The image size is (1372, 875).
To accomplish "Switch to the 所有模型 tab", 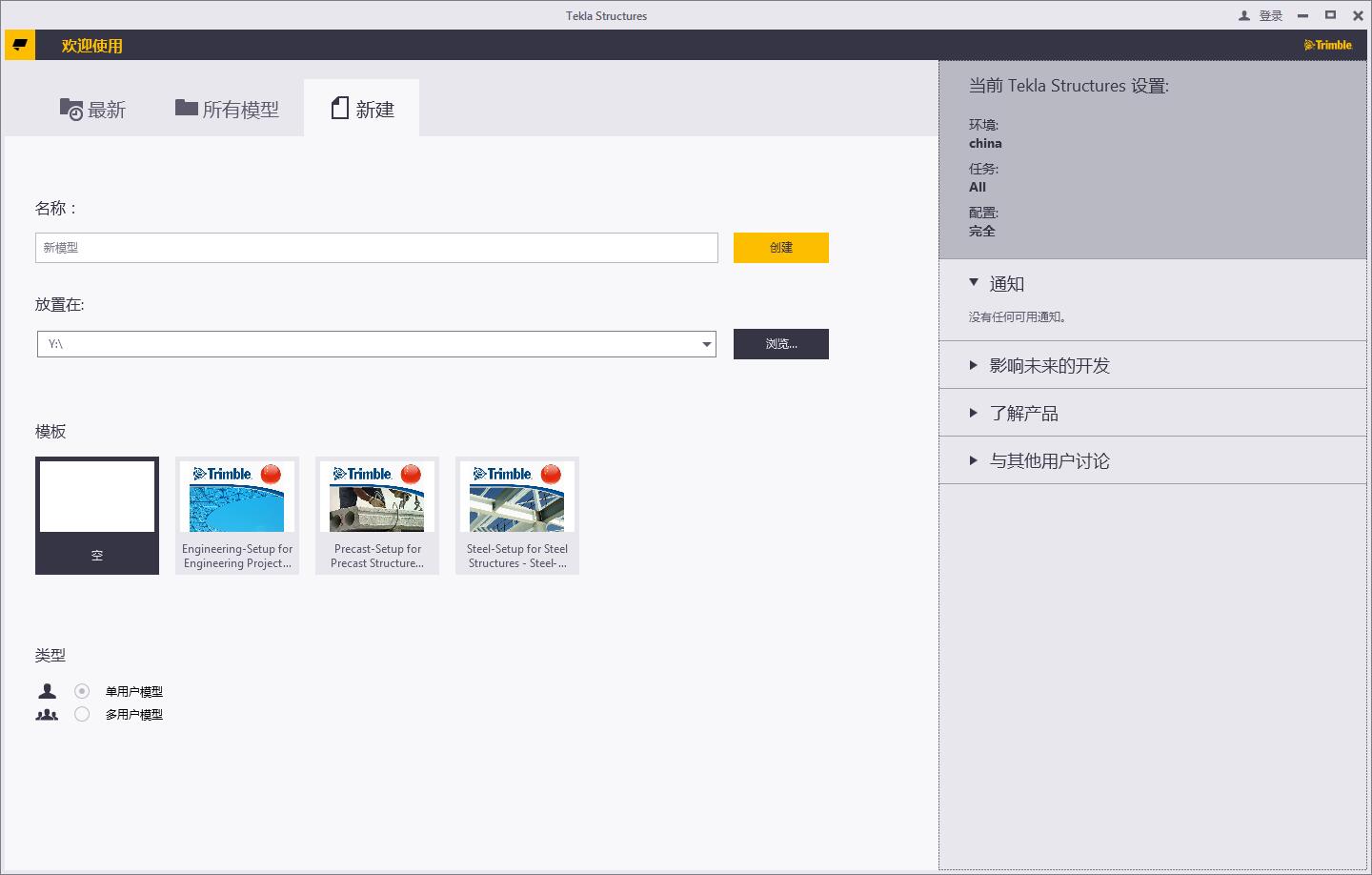I will 227,109.
